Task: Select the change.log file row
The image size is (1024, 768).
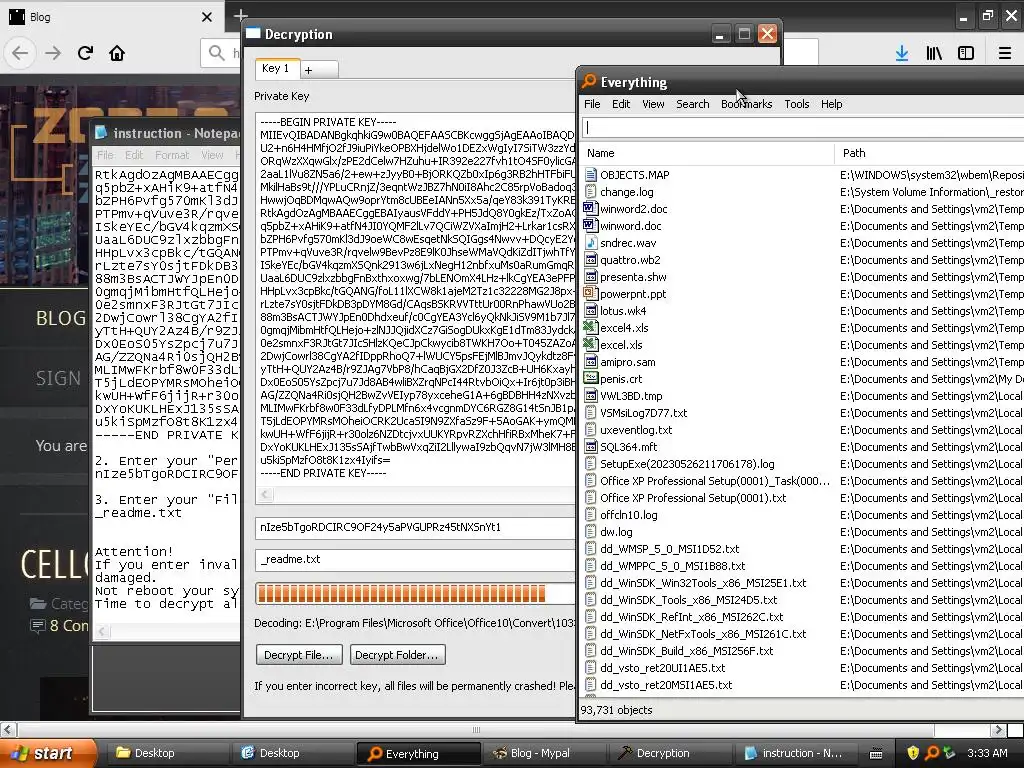Action: 802,191
